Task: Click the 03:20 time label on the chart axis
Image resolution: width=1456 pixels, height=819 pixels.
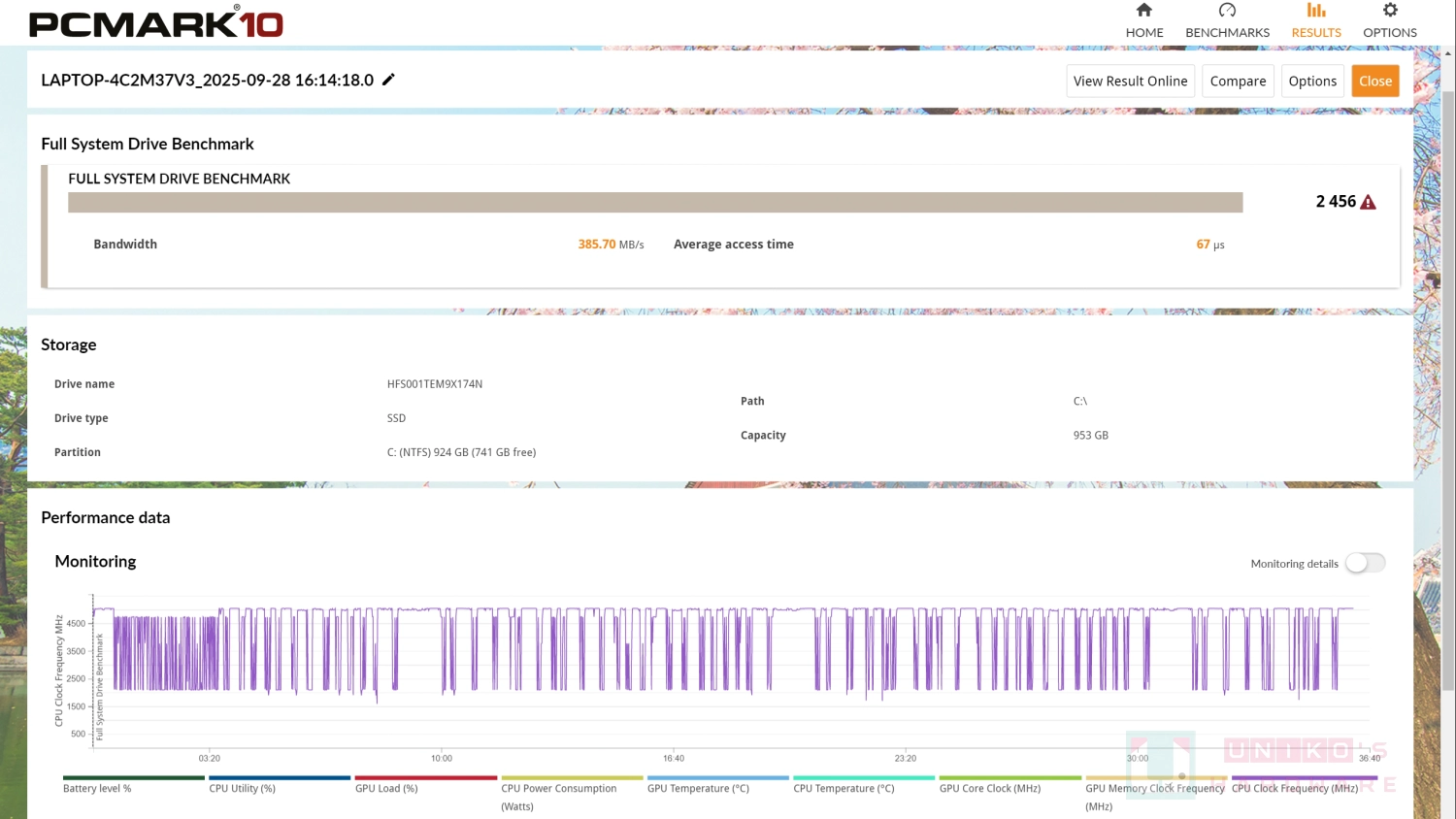Action: coord(210,758)
